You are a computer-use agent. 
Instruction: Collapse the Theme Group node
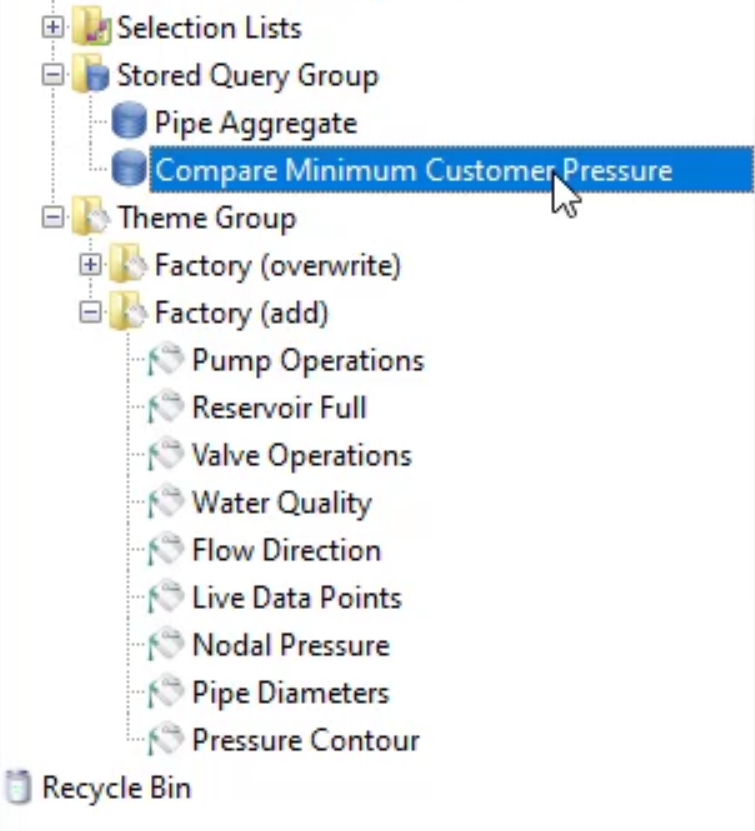[52, 217]
